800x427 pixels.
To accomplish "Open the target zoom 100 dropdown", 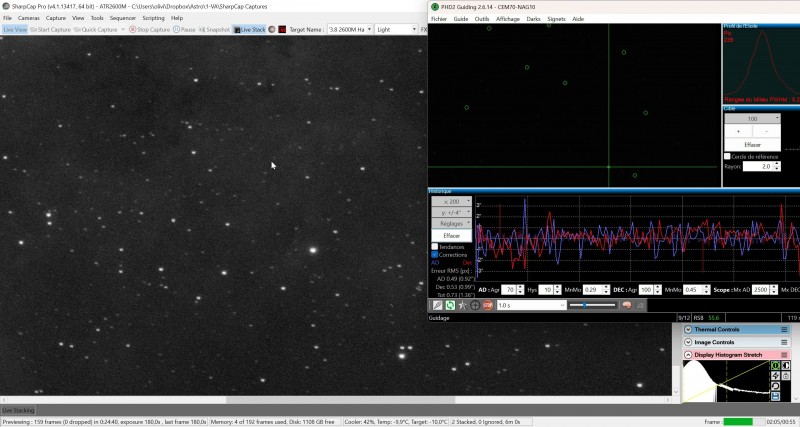I will point(753,119).
